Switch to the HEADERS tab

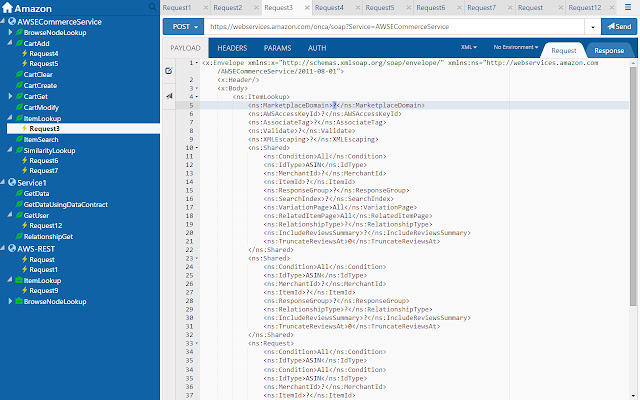point(232,48)
